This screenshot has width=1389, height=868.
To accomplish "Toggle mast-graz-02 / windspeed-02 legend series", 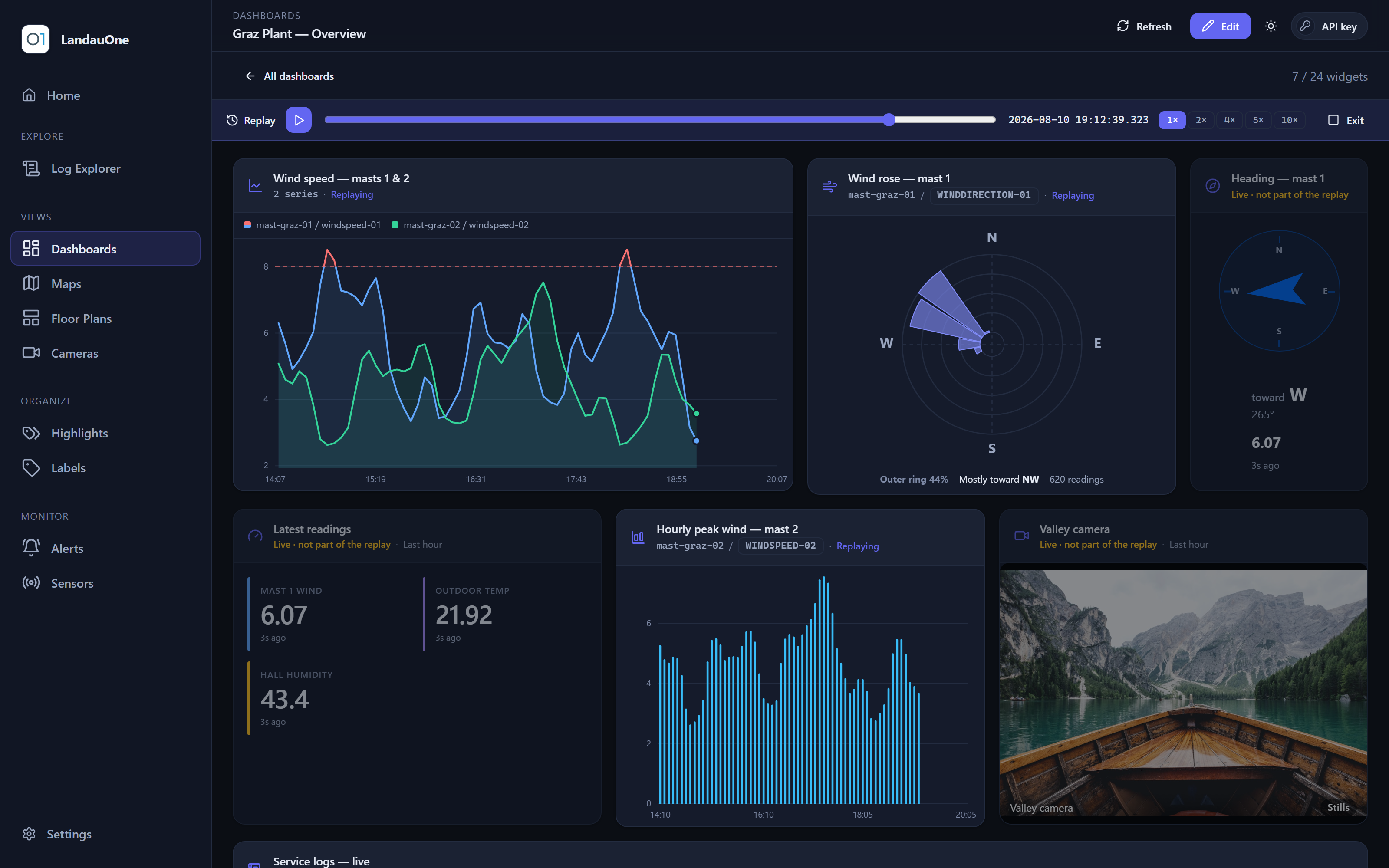I will coord(460,225).
